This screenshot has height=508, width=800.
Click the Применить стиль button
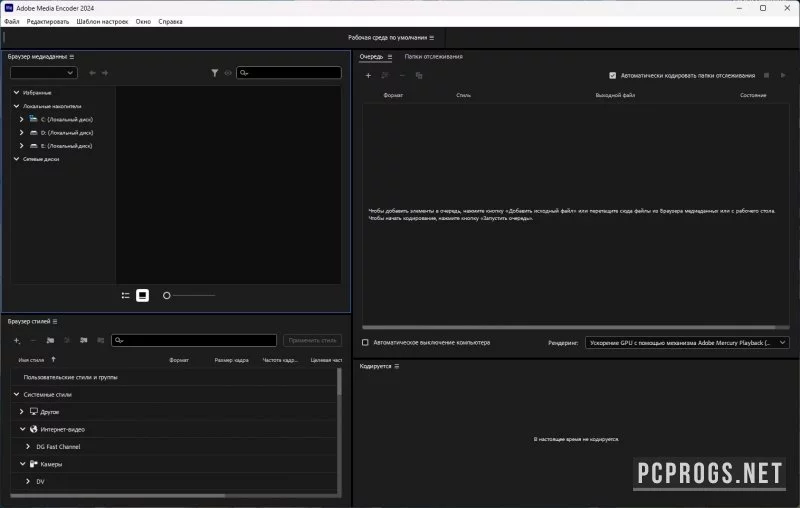312,340
